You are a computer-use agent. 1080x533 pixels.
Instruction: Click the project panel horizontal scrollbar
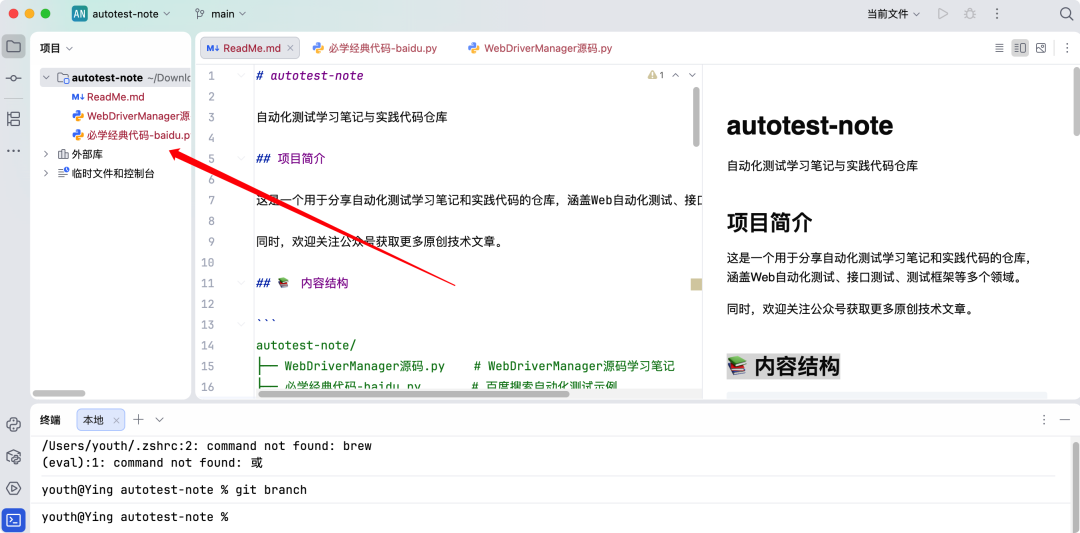(x=59, y=393)
